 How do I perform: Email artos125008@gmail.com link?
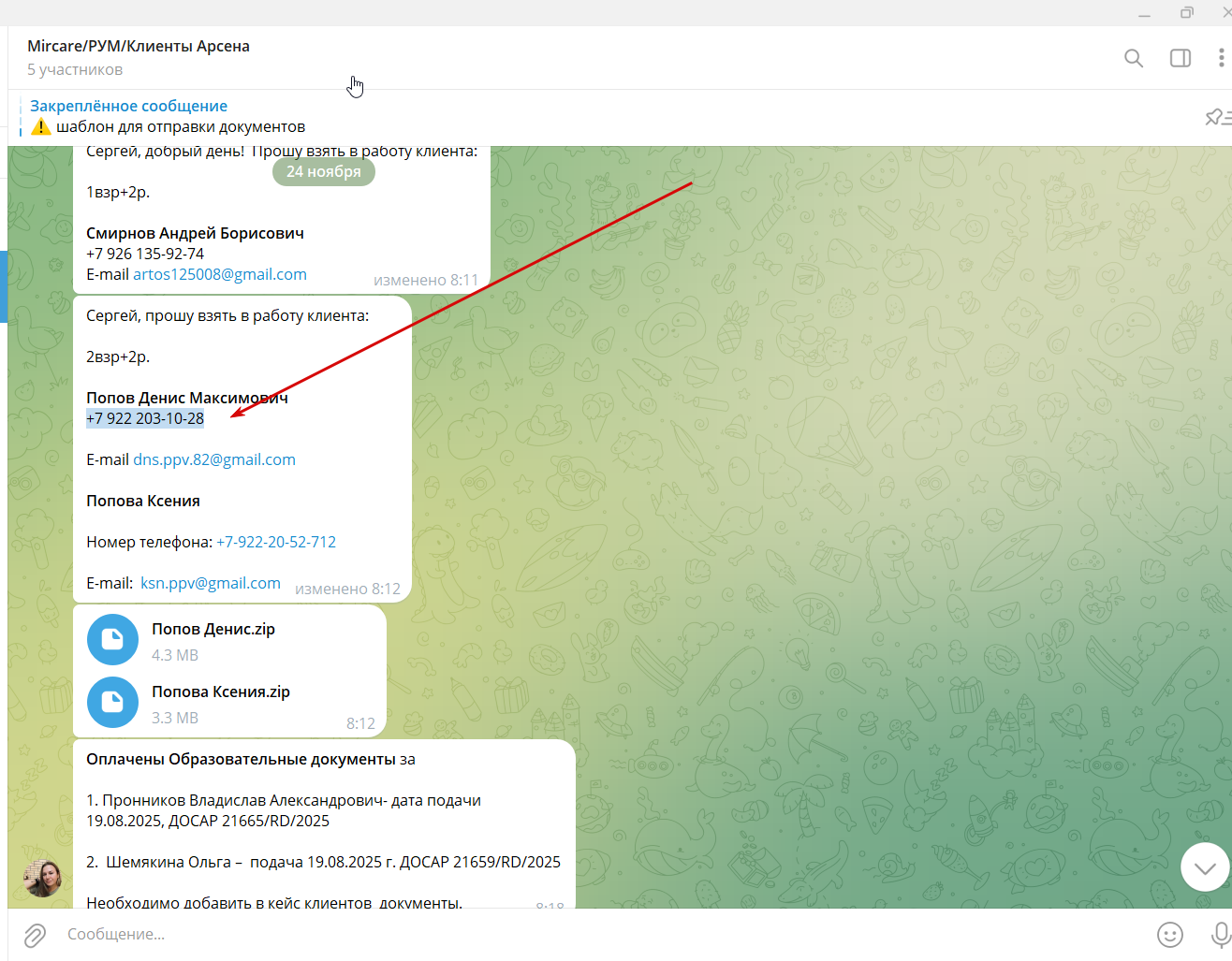(220, 275)
